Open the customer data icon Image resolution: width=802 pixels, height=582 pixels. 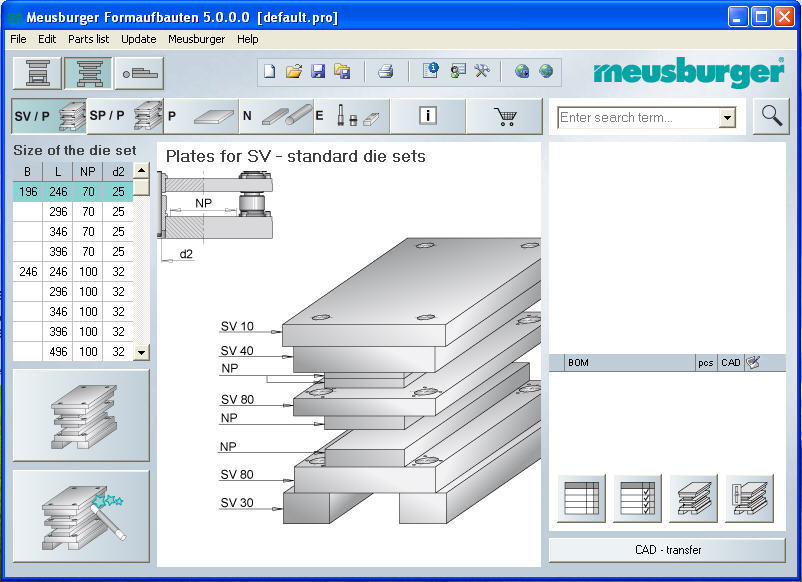click(x=457, y=71)
